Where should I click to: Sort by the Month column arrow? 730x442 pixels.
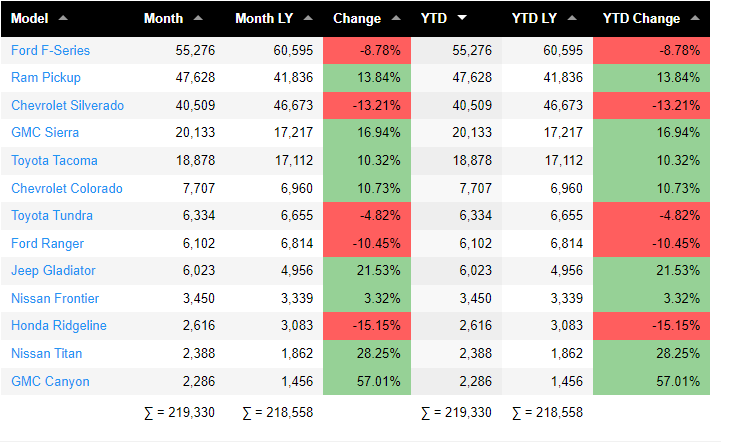[x=198, y=18]
